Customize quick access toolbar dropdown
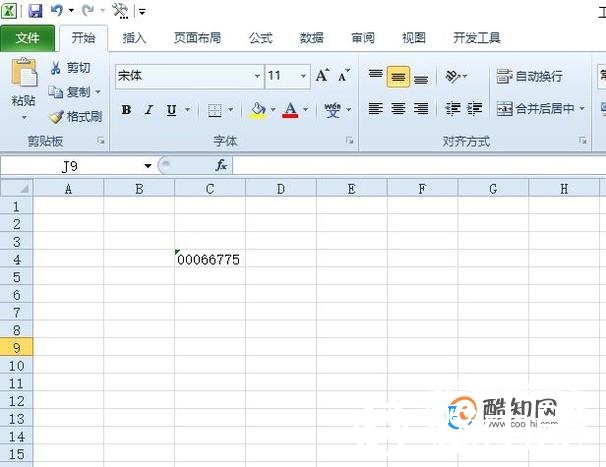606x467 pixels. (x=142, y=12)
